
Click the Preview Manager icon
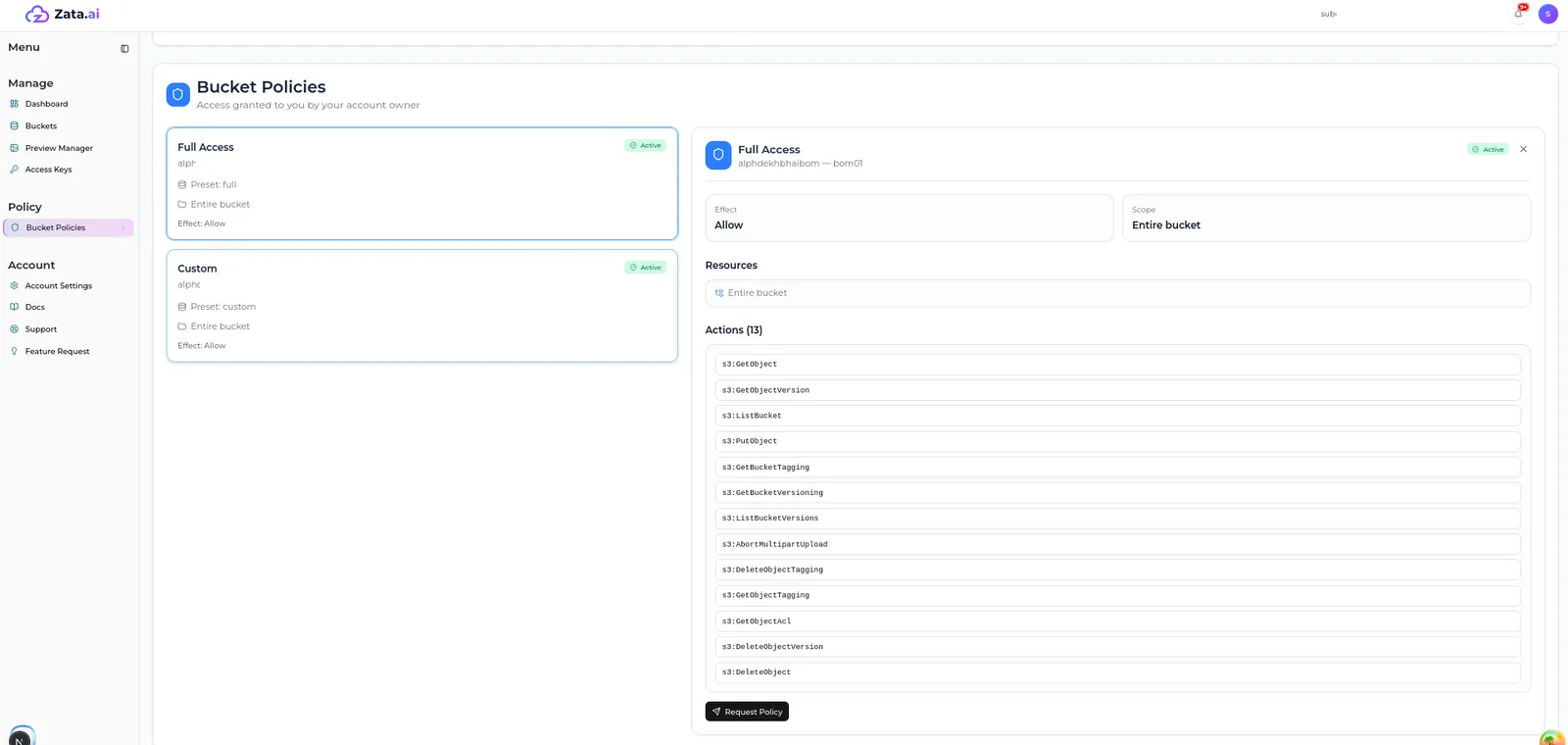tap(14, 148)
